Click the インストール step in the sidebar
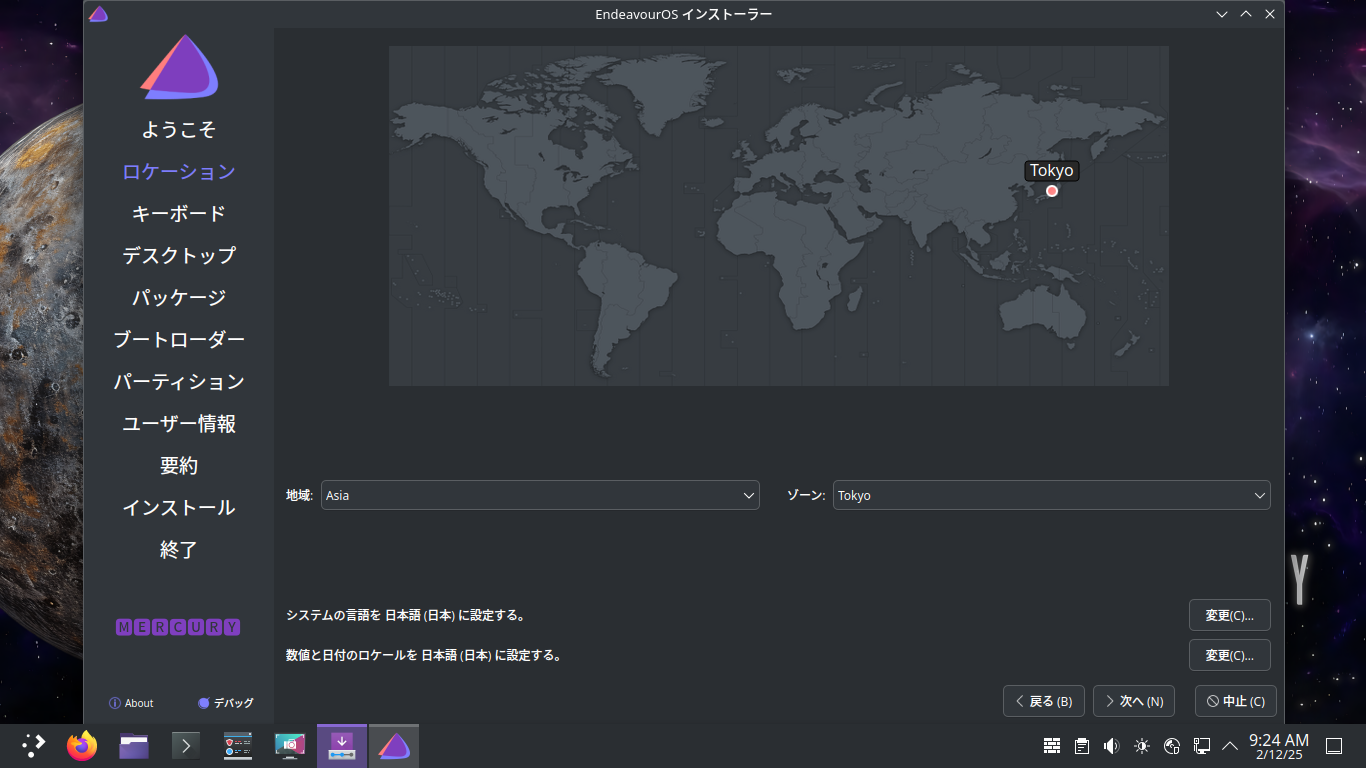Viewport: 1366px width, 768px height. [x=179, y=508]
